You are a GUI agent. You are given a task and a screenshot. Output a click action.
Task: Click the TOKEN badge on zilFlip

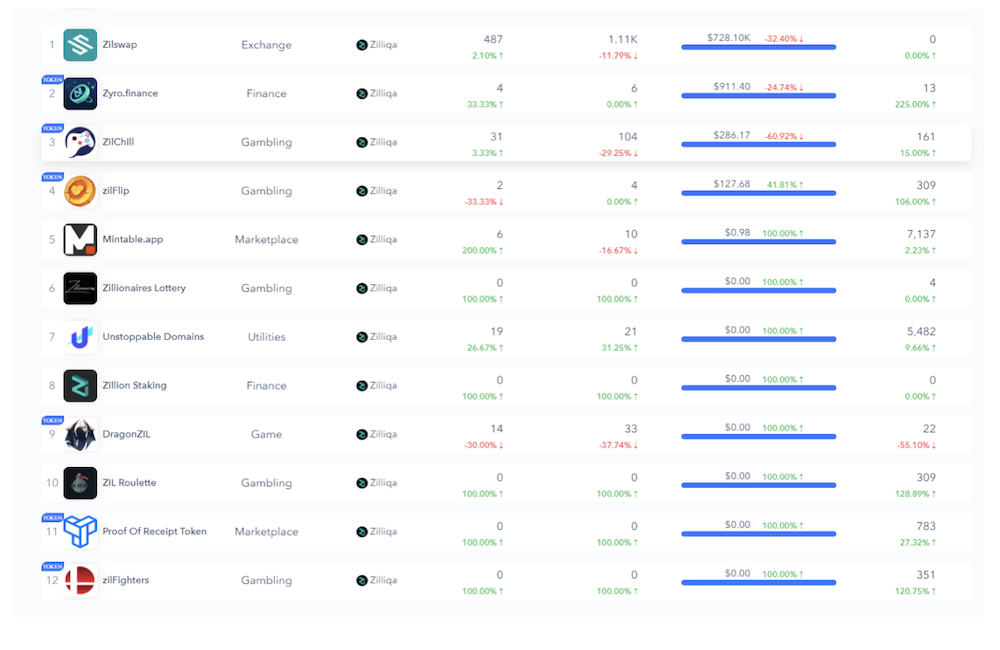52,177
